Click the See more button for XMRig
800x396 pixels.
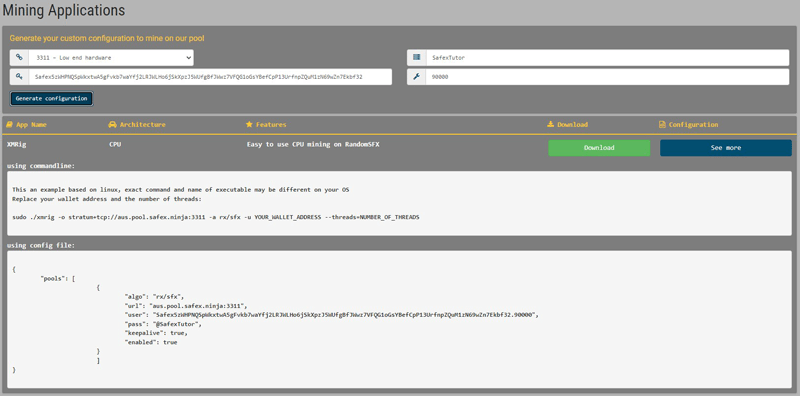coord(726,148)
